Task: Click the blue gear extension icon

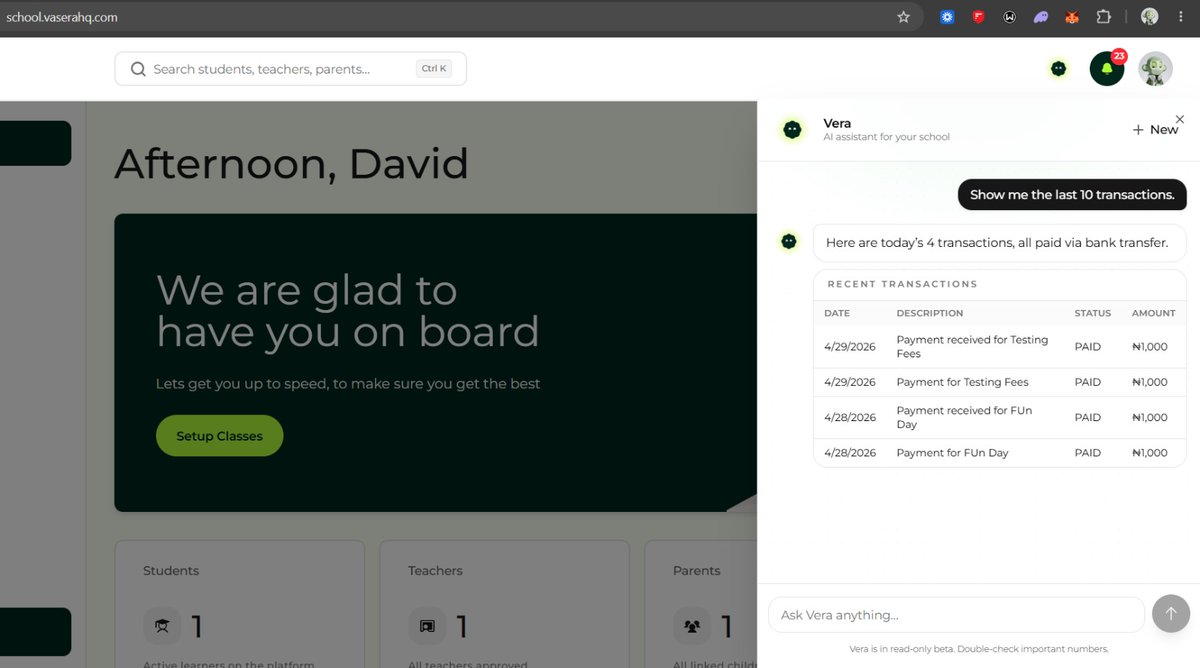Action: 947,17
